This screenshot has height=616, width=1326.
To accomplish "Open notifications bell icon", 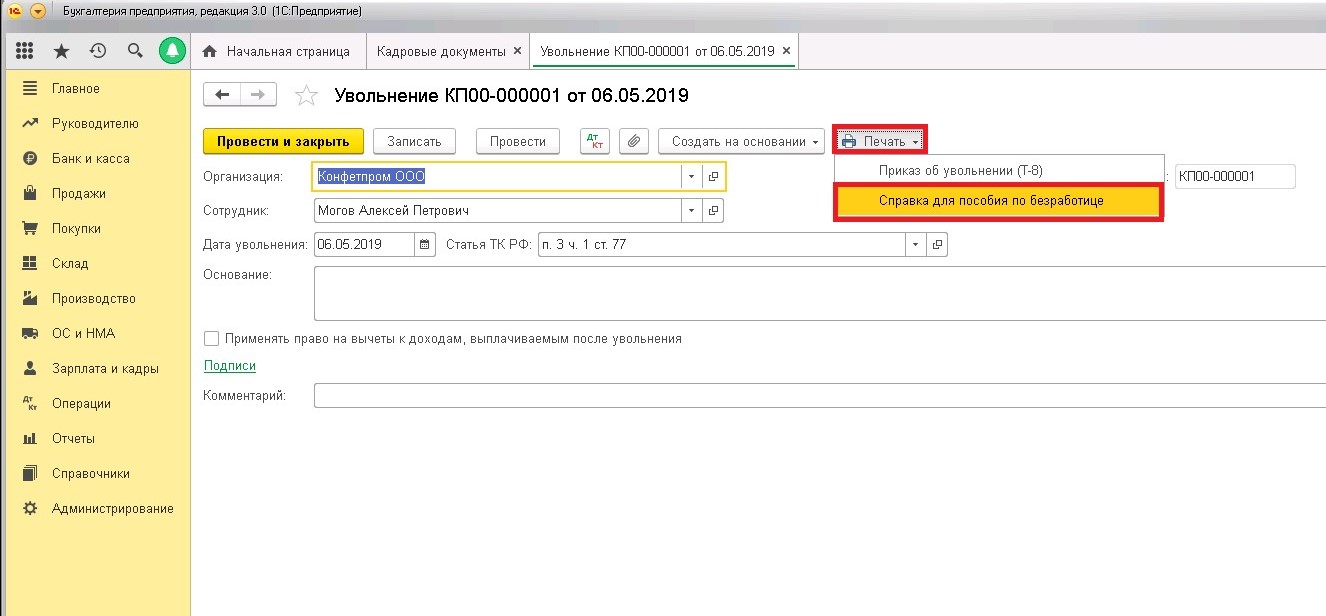I will coord(173,50).
